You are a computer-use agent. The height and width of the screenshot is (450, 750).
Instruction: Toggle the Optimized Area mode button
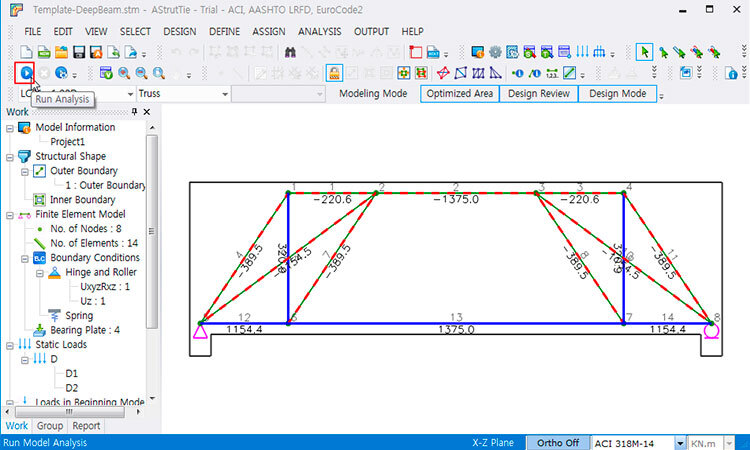[x=459, y=94]
